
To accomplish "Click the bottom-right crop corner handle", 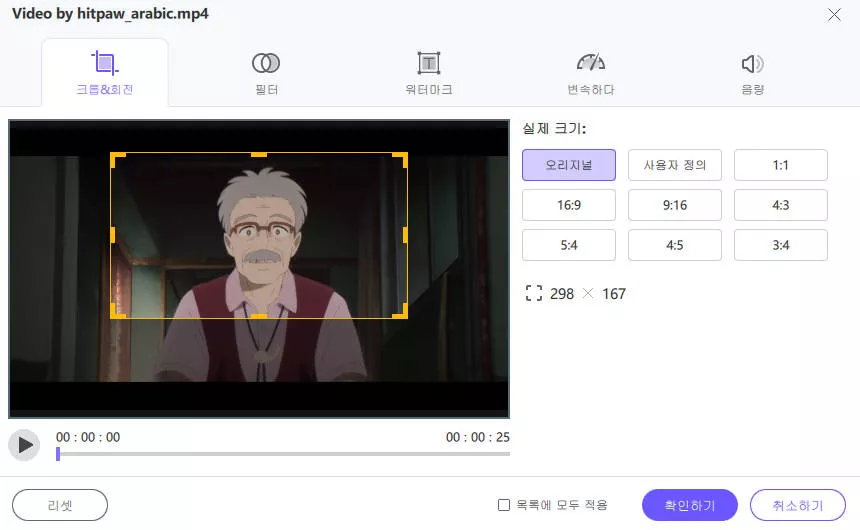I will 401,312.
